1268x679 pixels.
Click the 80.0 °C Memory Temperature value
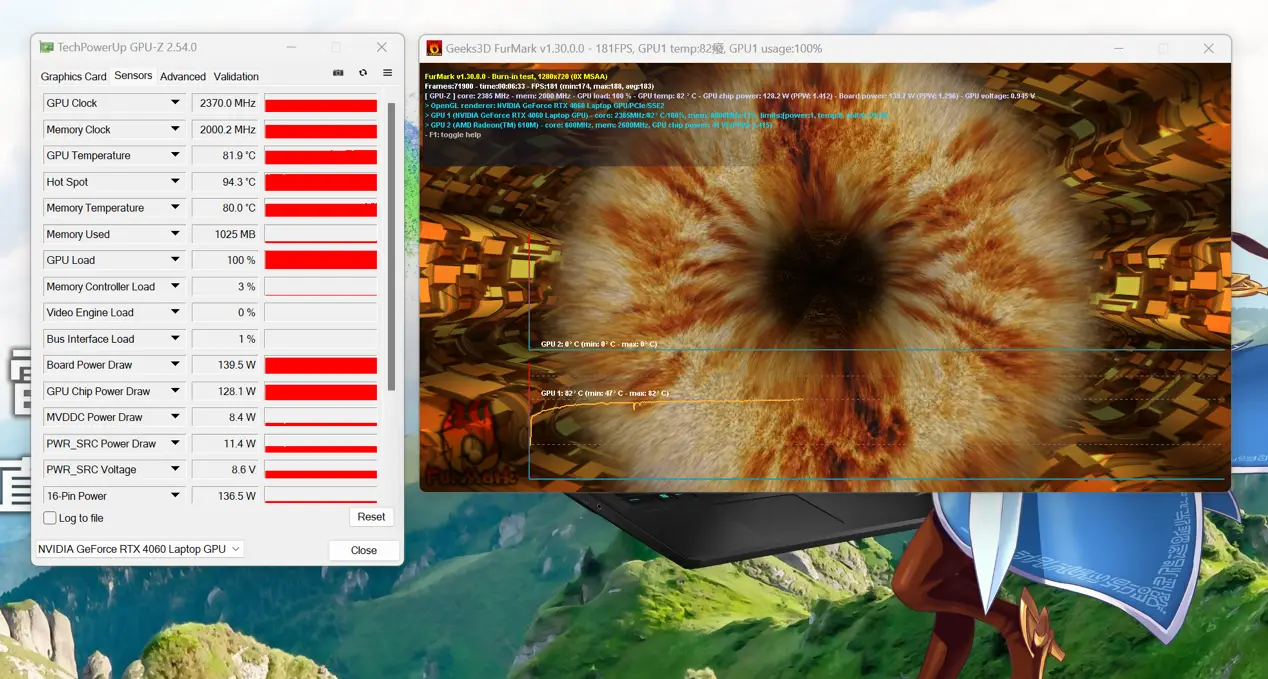point(225,208)
